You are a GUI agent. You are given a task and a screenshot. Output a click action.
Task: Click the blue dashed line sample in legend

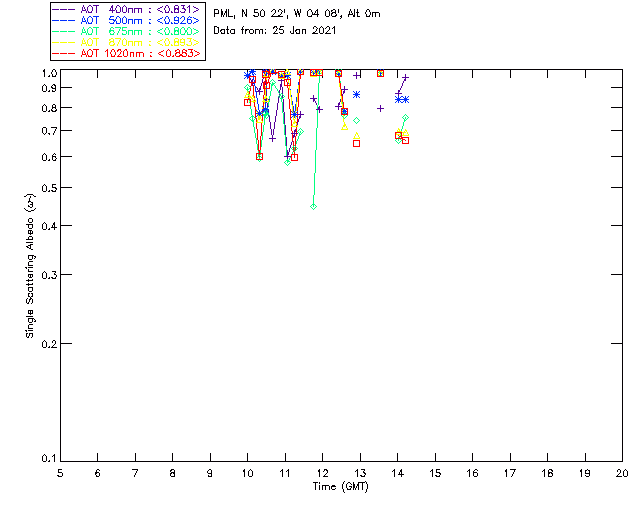click(x=64, y=20)
